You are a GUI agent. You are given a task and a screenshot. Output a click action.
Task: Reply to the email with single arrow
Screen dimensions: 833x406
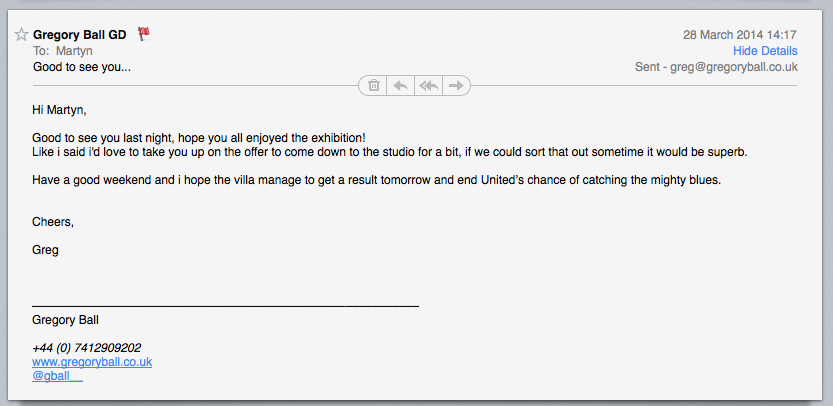tap(400, 86)
